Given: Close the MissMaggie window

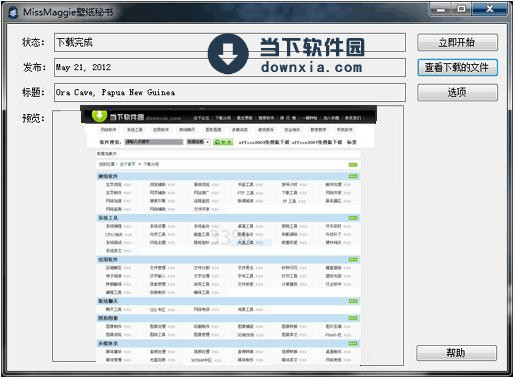Looking at the screenshot, I should 489,9.
